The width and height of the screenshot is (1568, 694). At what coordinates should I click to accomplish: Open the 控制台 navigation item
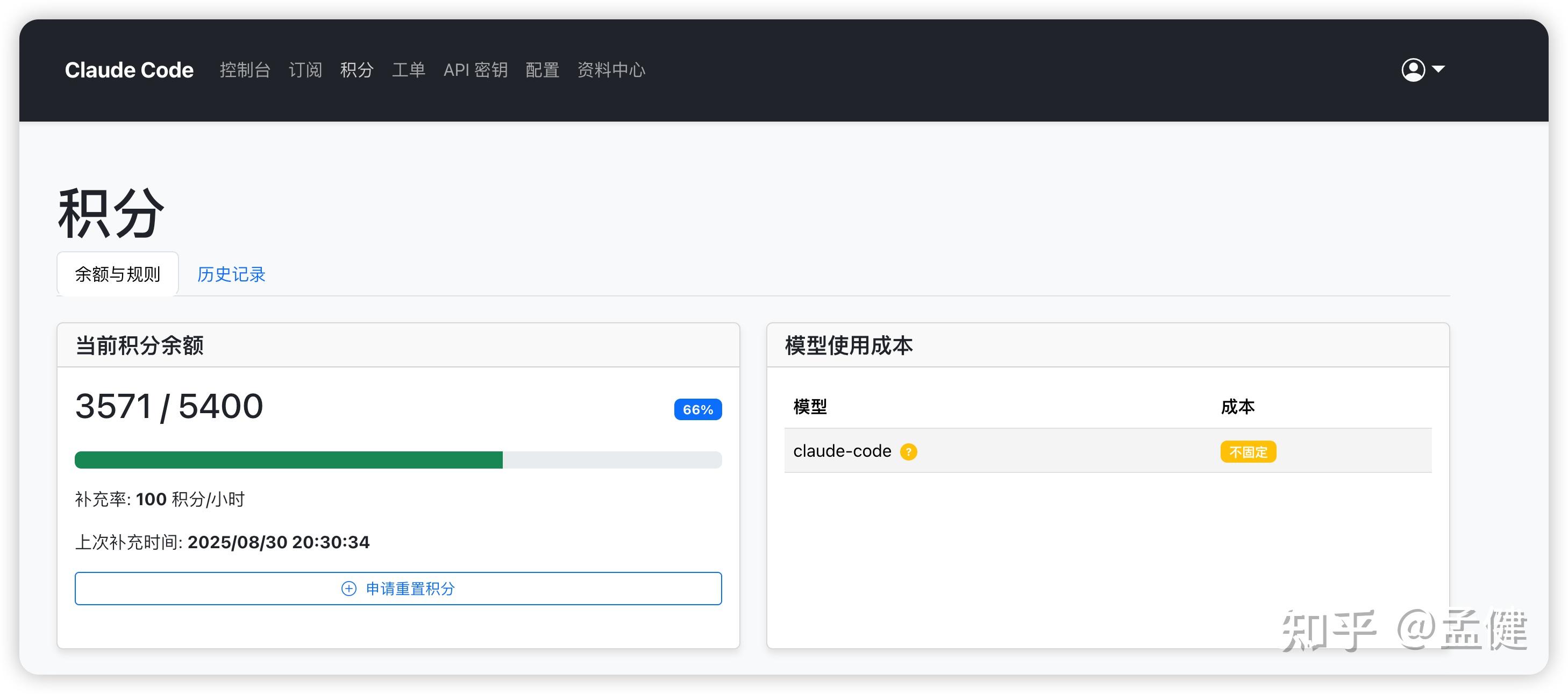(245, 70)
